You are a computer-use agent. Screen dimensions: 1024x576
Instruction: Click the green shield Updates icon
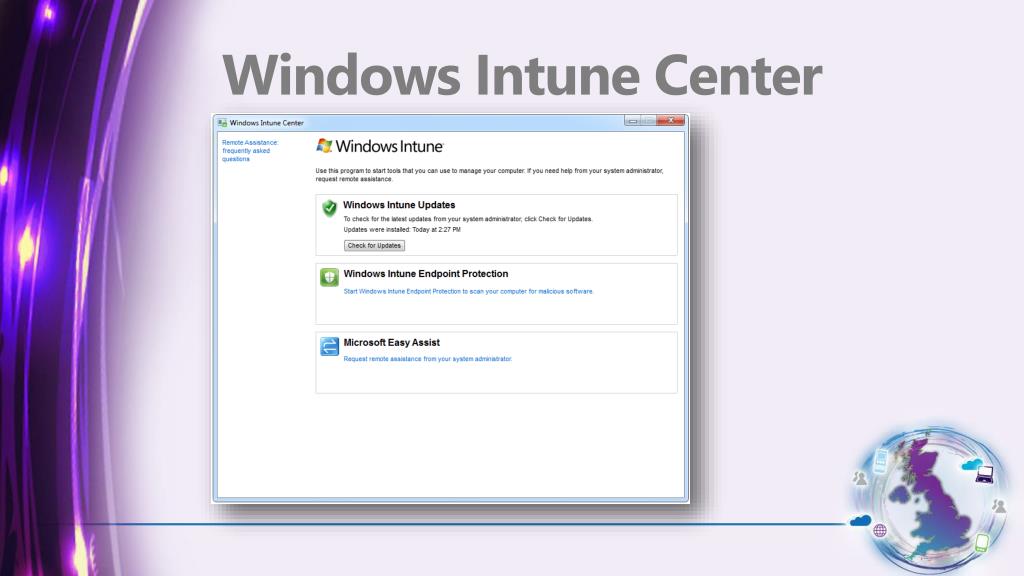point(329,208)
